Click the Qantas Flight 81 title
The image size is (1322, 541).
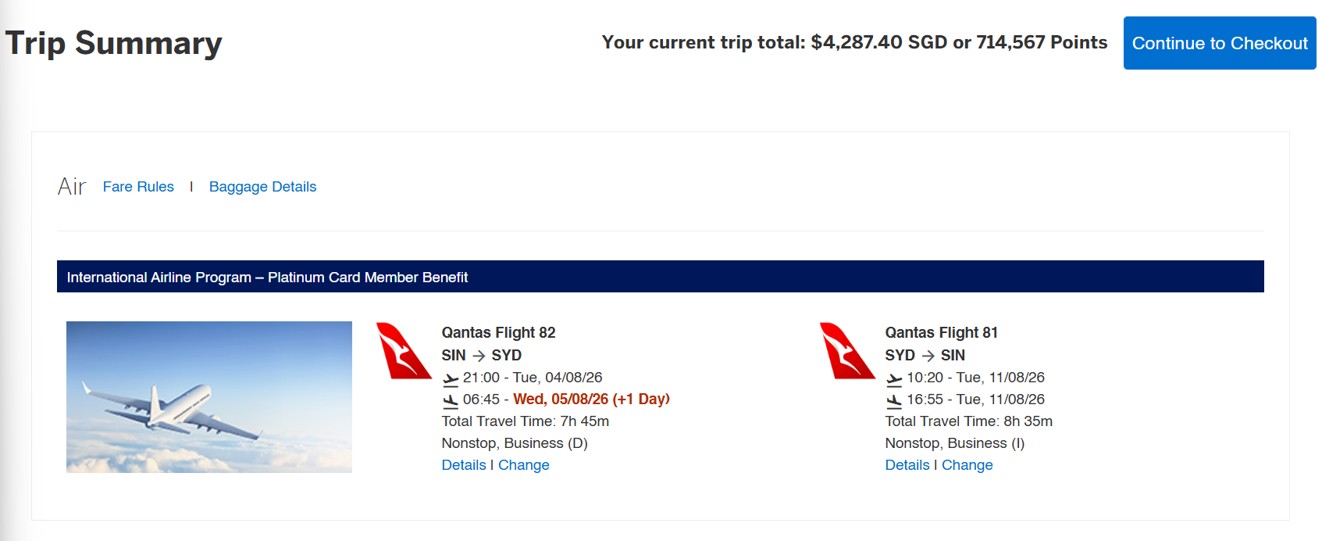(941, 333)
